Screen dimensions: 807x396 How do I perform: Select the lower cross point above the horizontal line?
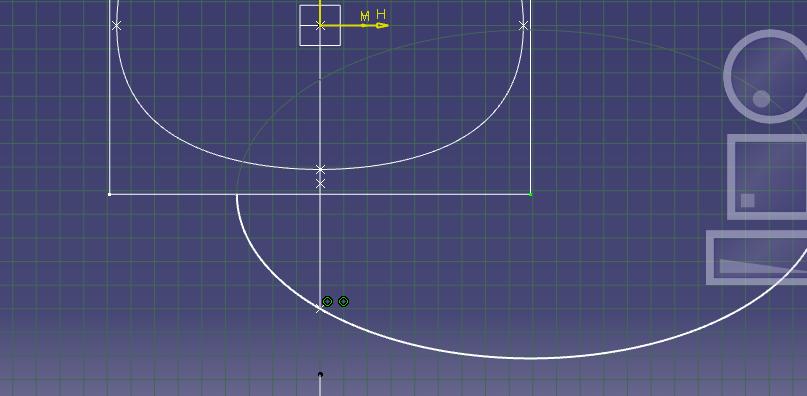point(320,183)
